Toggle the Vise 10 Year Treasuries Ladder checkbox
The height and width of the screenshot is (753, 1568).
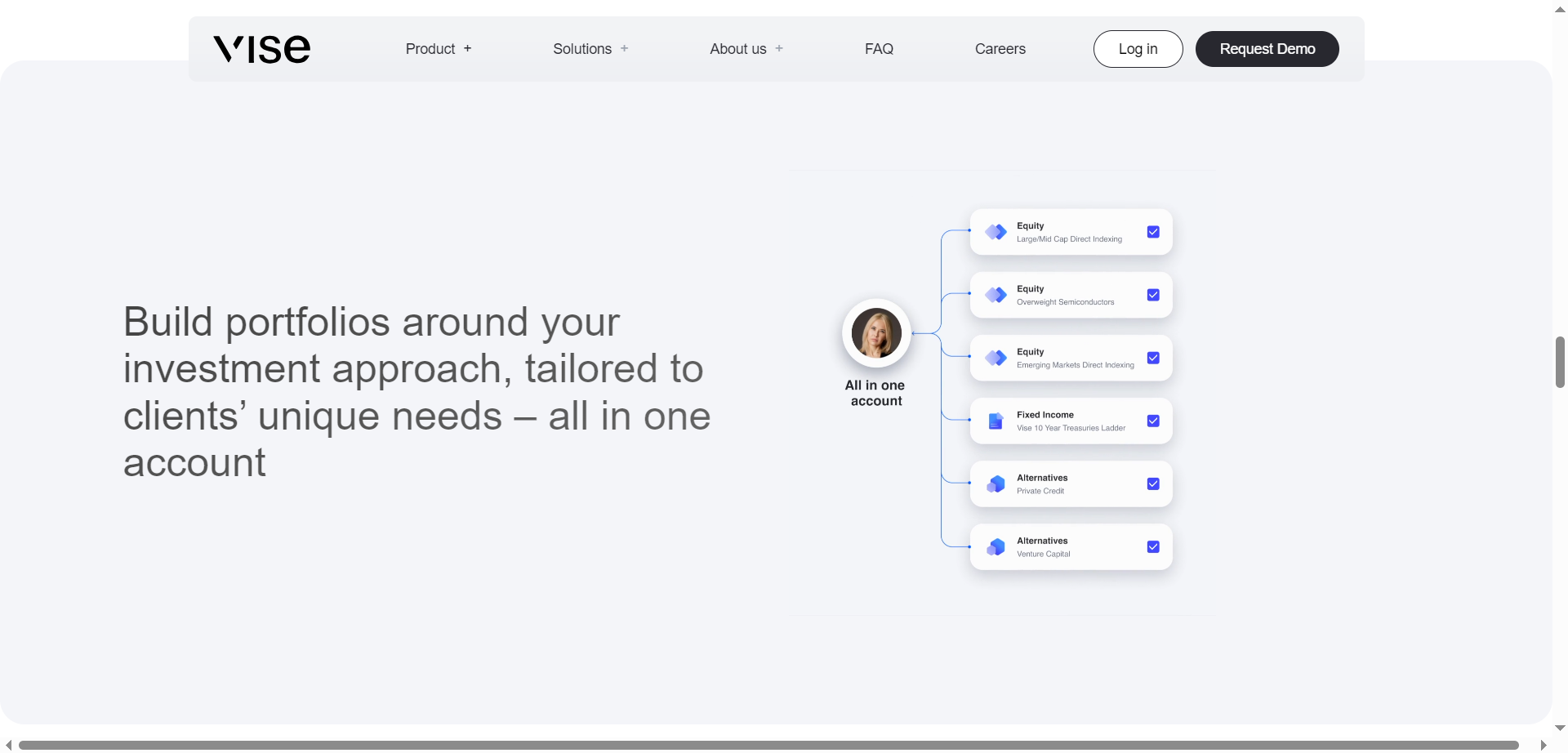pos(1153,421)
